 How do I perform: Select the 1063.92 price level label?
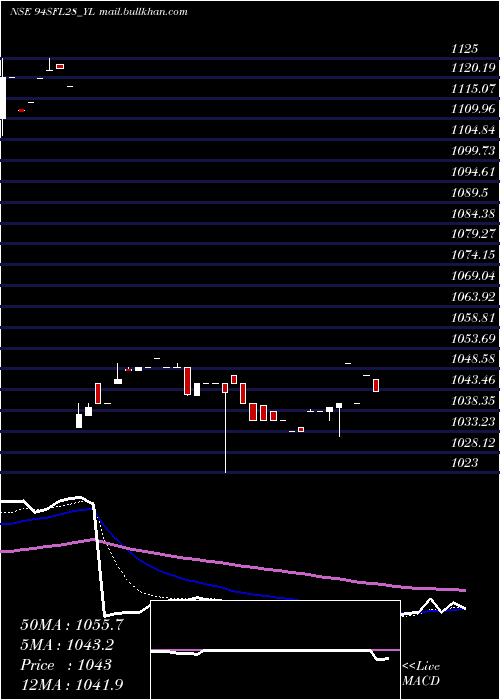tap(473, 296)
